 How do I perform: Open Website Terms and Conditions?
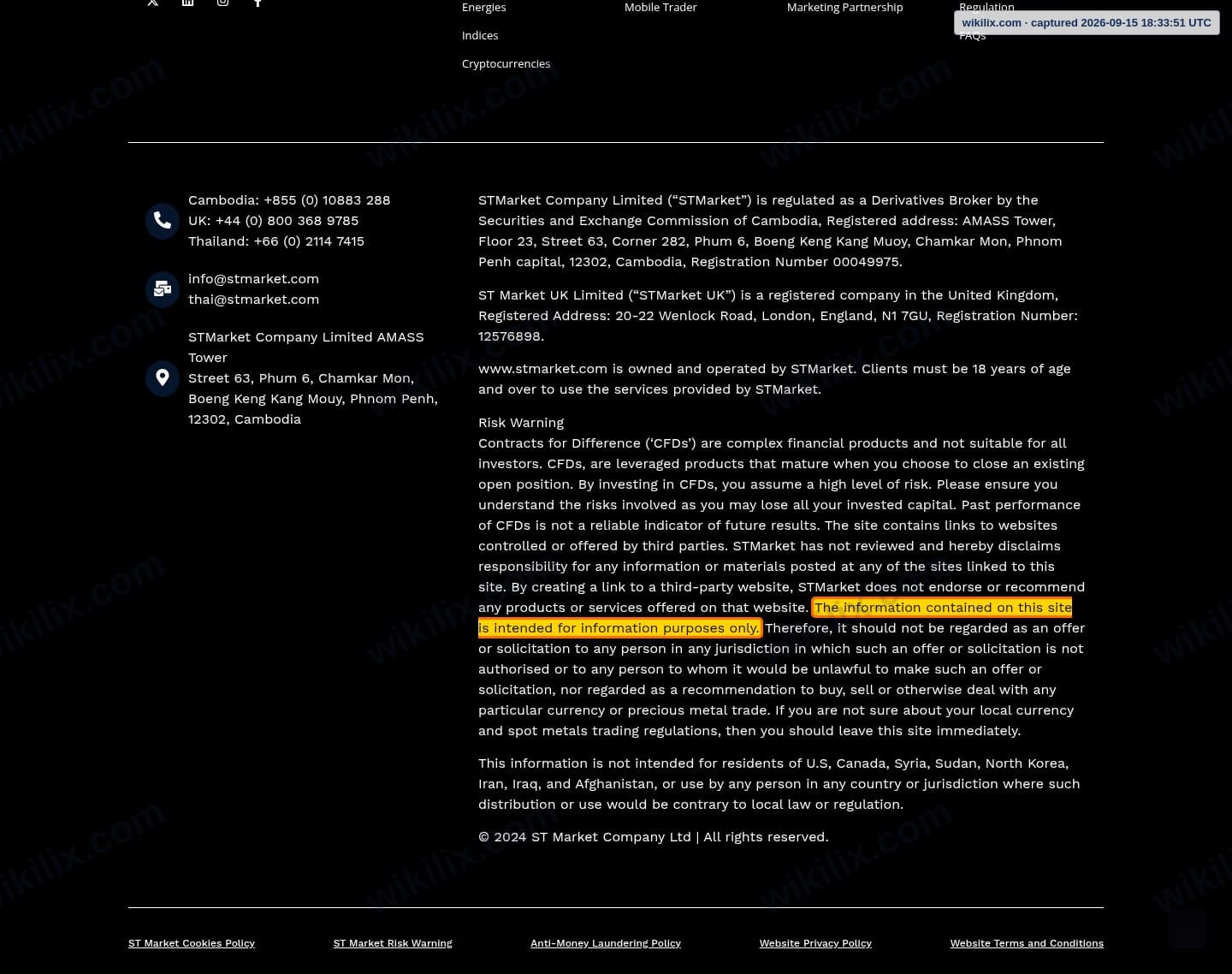point(1027,943)
